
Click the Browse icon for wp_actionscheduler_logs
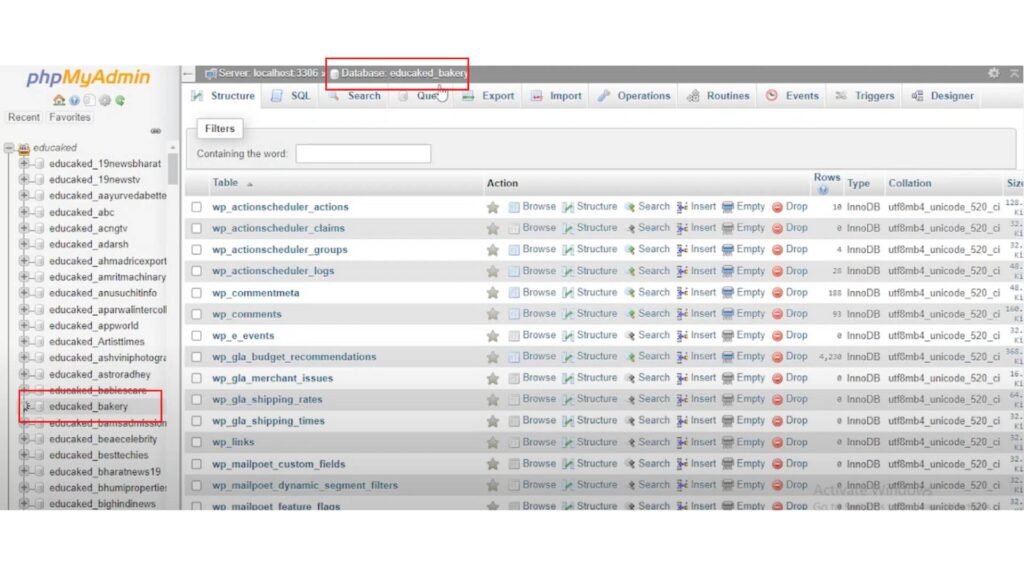tap(514, 272)
